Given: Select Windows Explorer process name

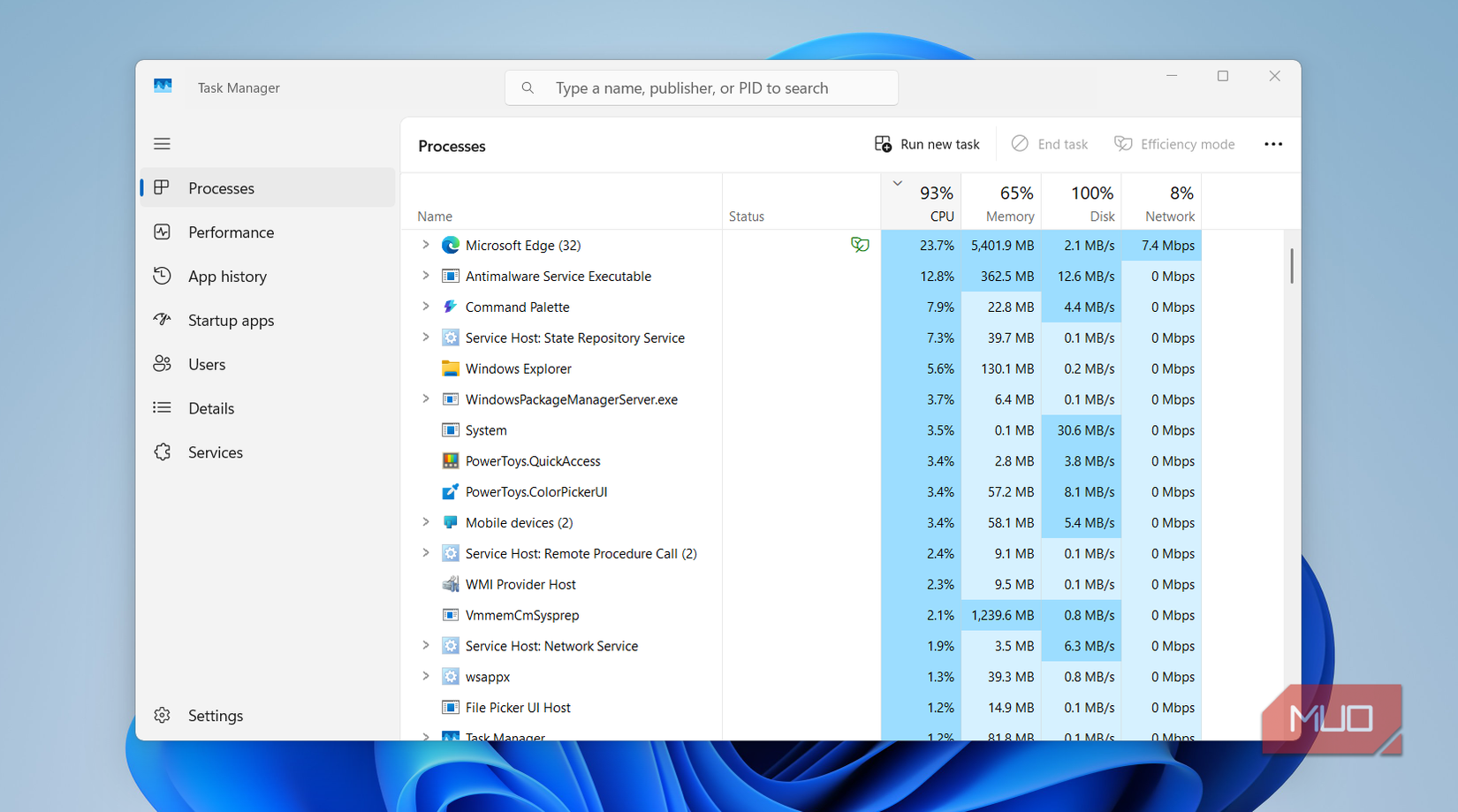Looking at the screenshot, I should [x=519, y=368].
